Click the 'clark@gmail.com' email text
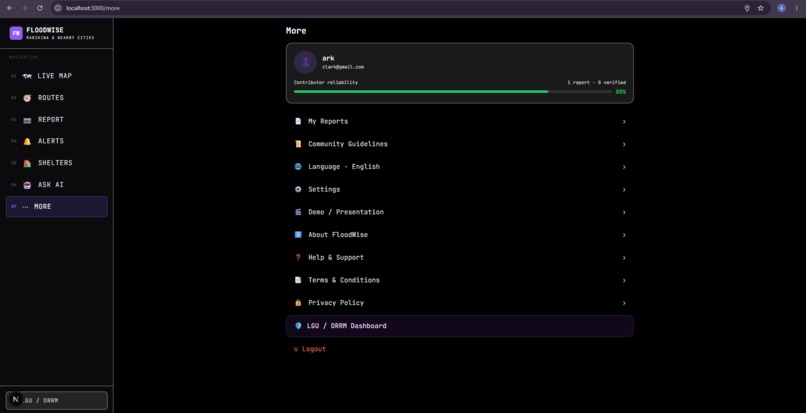 343,67
